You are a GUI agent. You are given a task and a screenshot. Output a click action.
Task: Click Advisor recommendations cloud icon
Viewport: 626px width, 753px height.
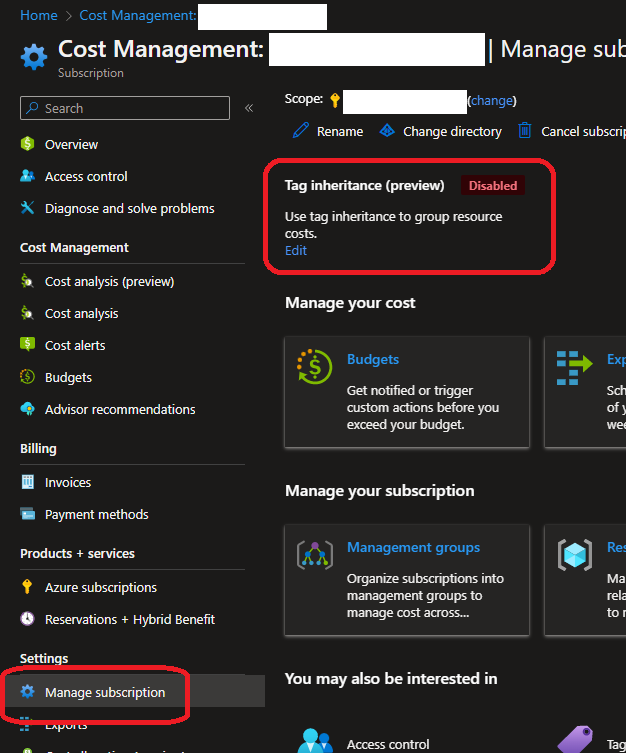click(x=27, y=409)
